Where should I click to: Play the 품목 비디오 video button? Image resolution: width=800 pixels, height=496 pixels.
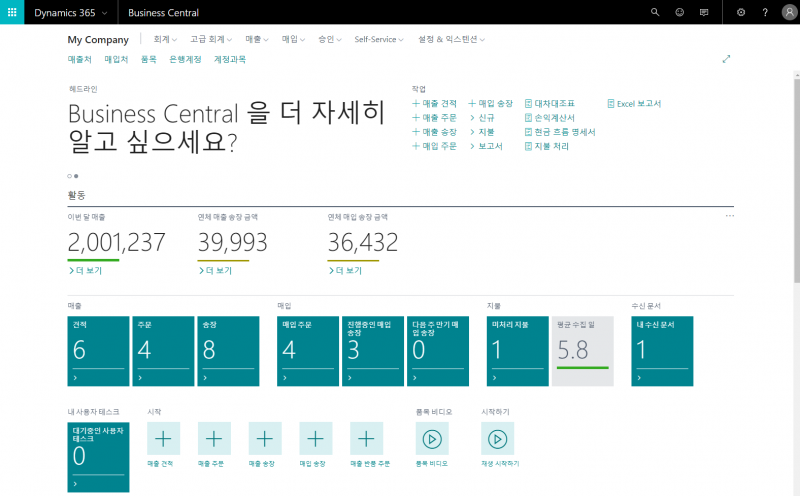[x=432, y=439]
